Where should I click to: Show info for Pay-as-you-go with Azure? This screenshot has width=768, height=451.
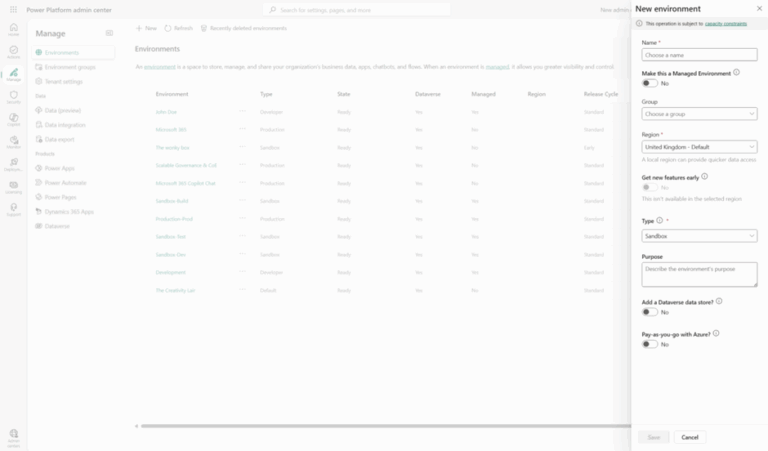pos(716,333)
